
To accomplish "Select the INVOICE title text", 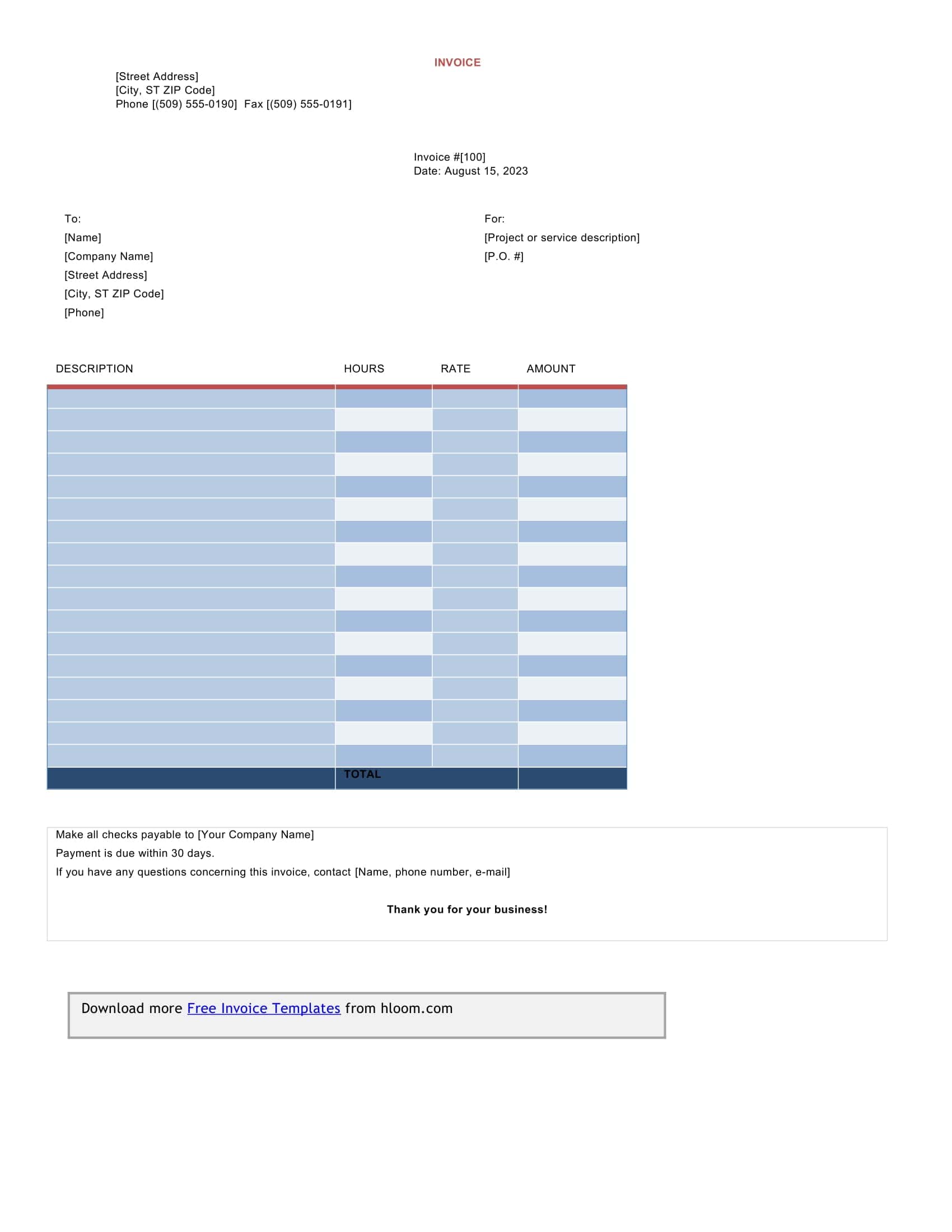I will (457, 62).
